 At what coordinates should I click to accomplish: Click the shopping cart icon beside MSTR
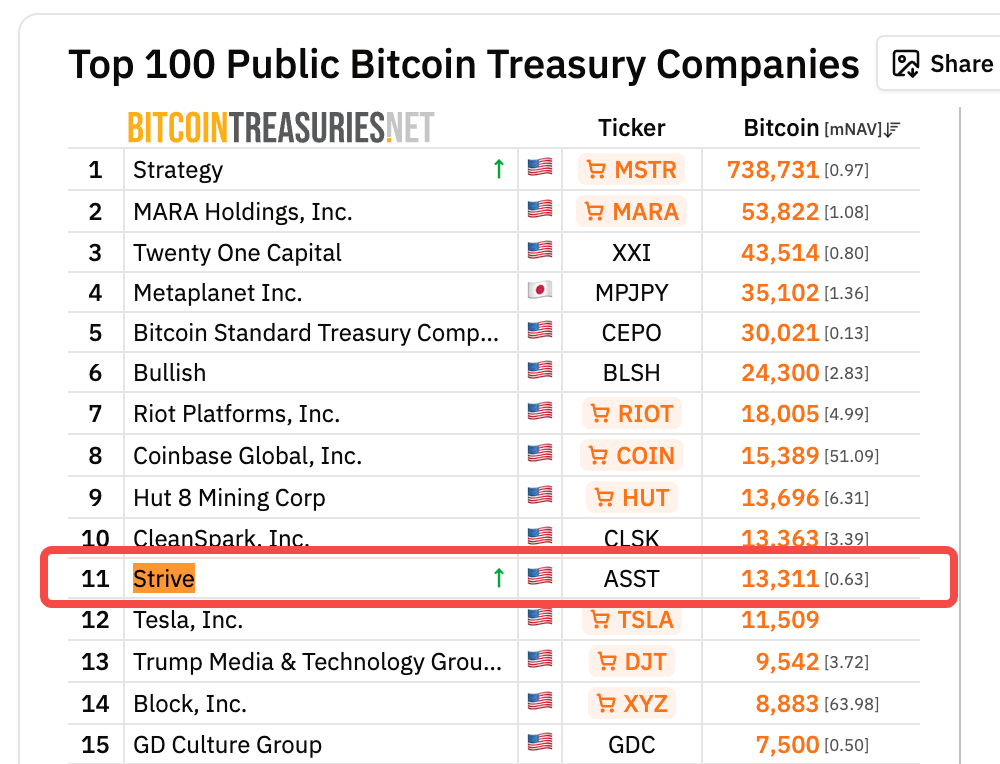(x=598, y=170)
